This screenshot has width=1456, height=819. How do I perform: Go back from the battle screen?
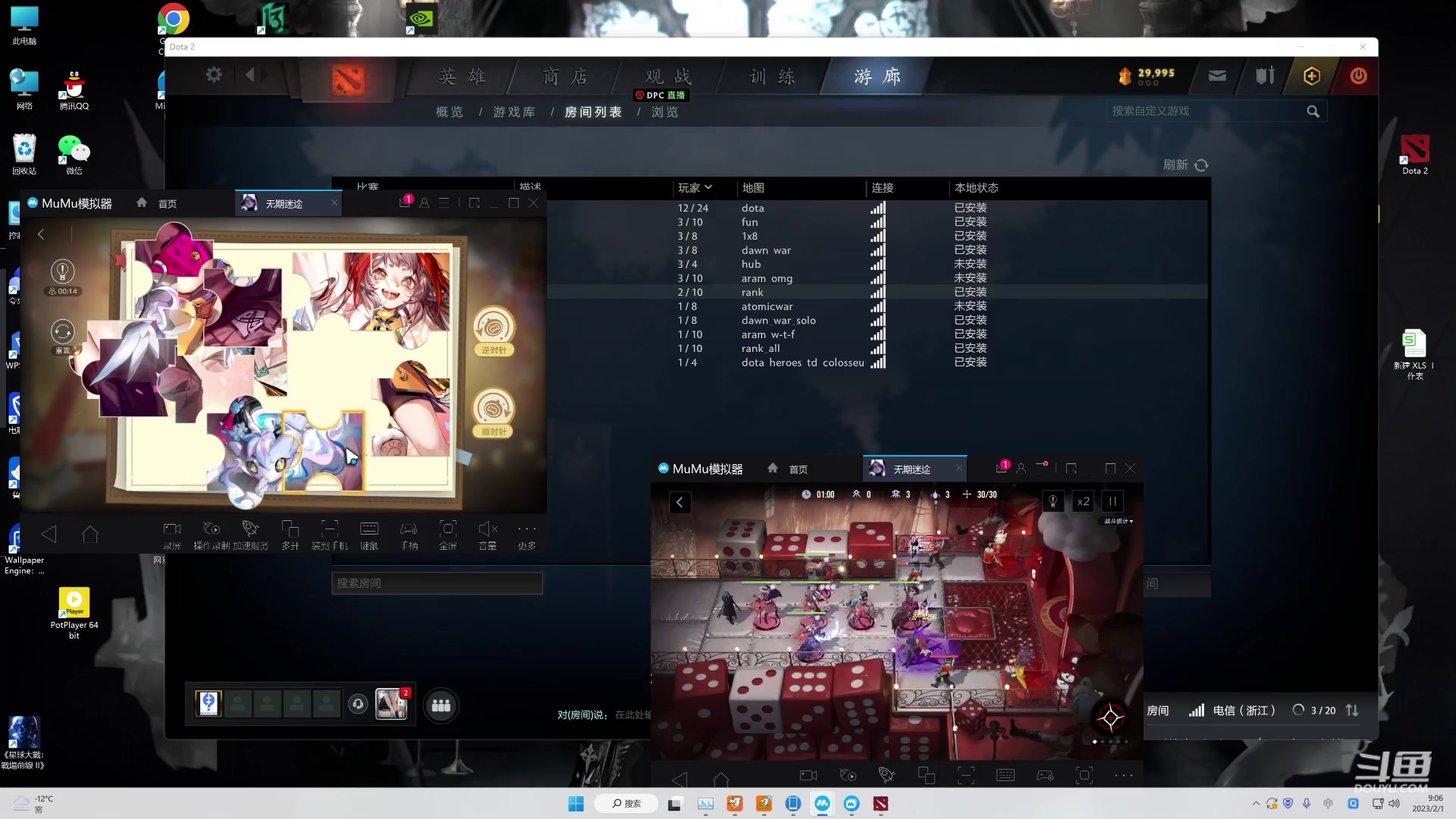[x=679, y=502]
